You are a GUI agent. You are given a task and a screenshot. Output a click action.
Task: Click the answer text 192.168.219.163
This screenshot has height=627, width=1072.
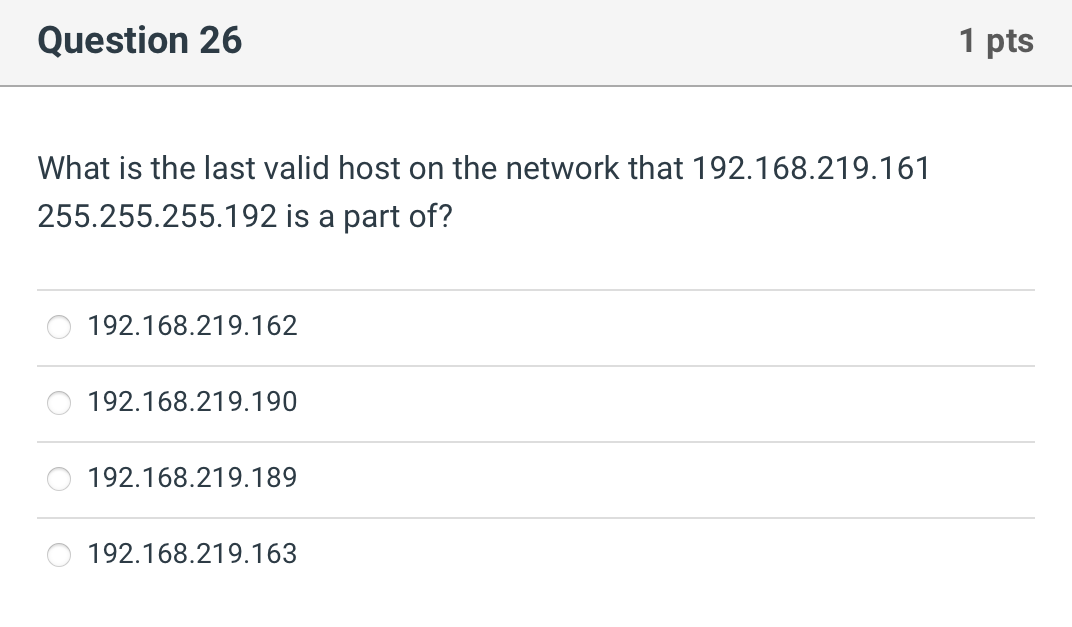click(x=192, y=555)
